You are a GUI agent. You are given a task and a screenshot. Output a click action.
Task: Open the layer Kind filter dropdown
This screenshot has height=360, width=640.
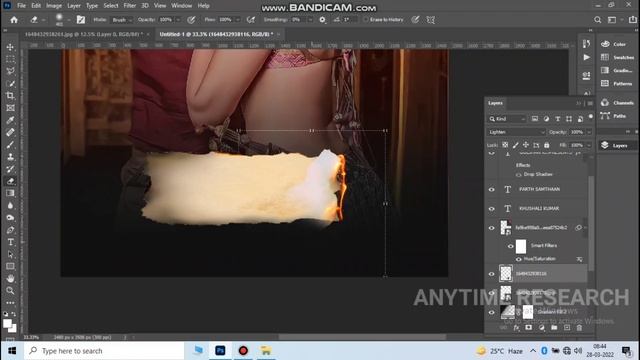tap(507, 119)
